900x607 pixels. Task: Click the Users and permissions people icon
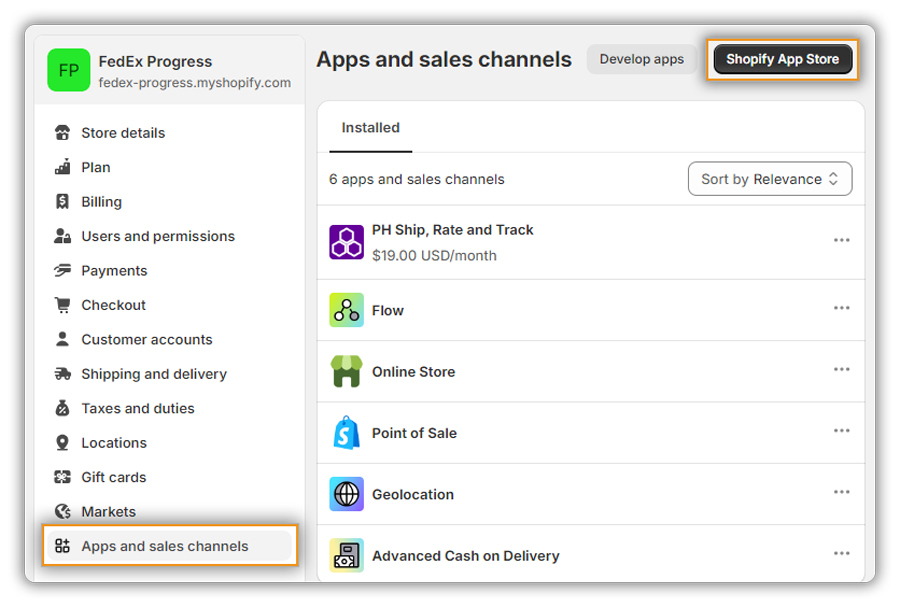(x=63, y=236)
